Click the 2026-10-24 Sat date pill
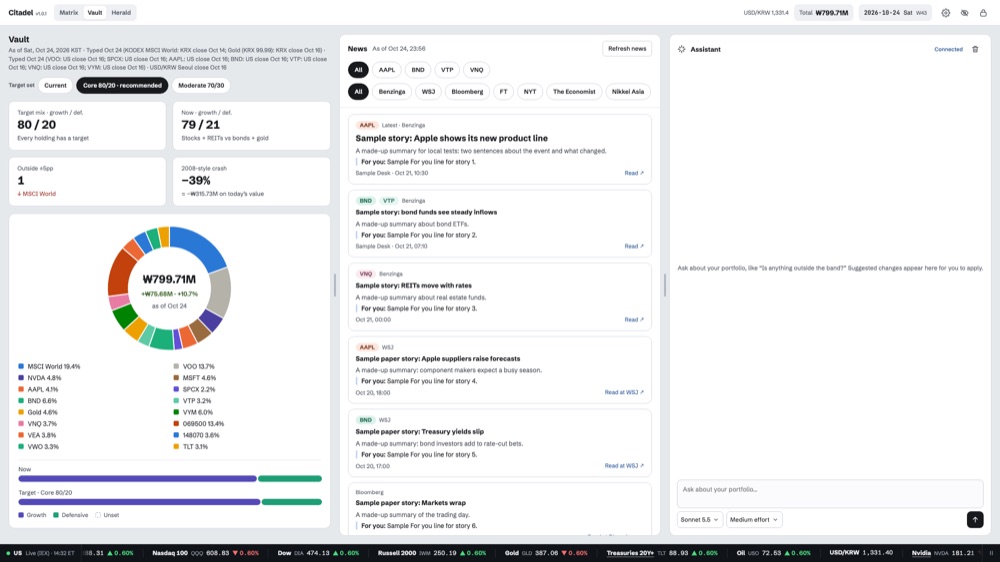The image size is (1000, 562). point(895,13)
